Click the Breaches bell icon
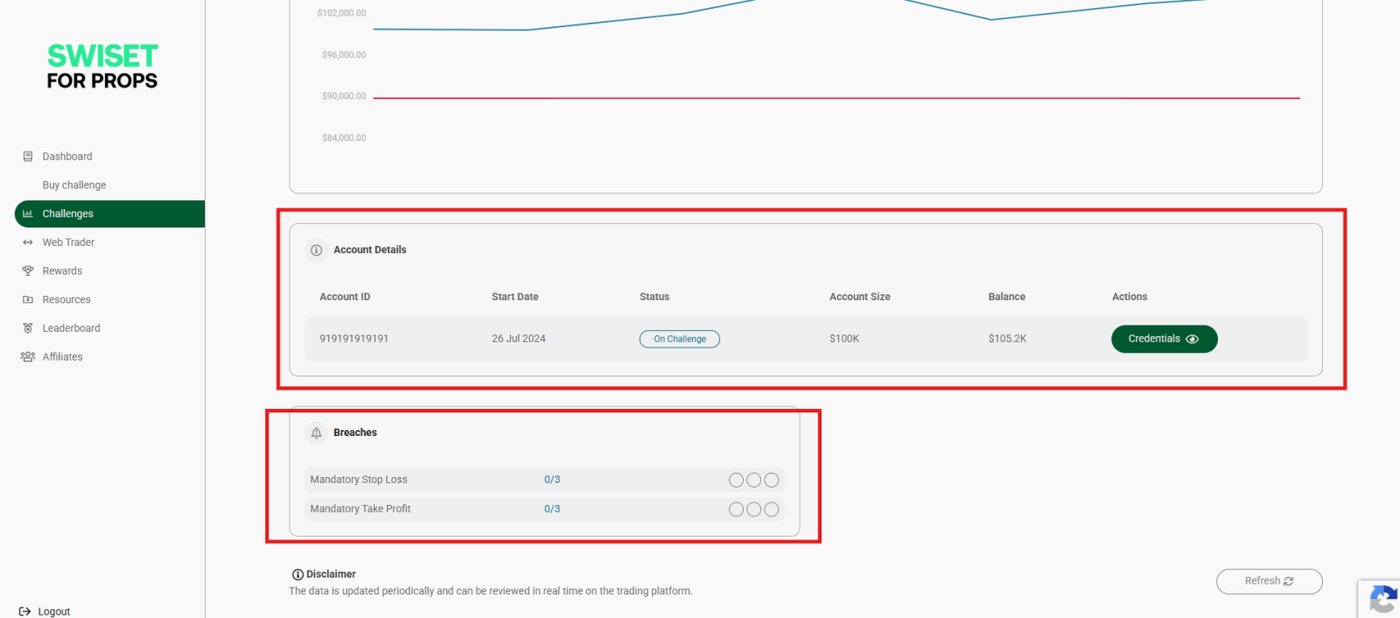Screen dimensions: 1400x618 pyautogui.click(x=316, y=433)
